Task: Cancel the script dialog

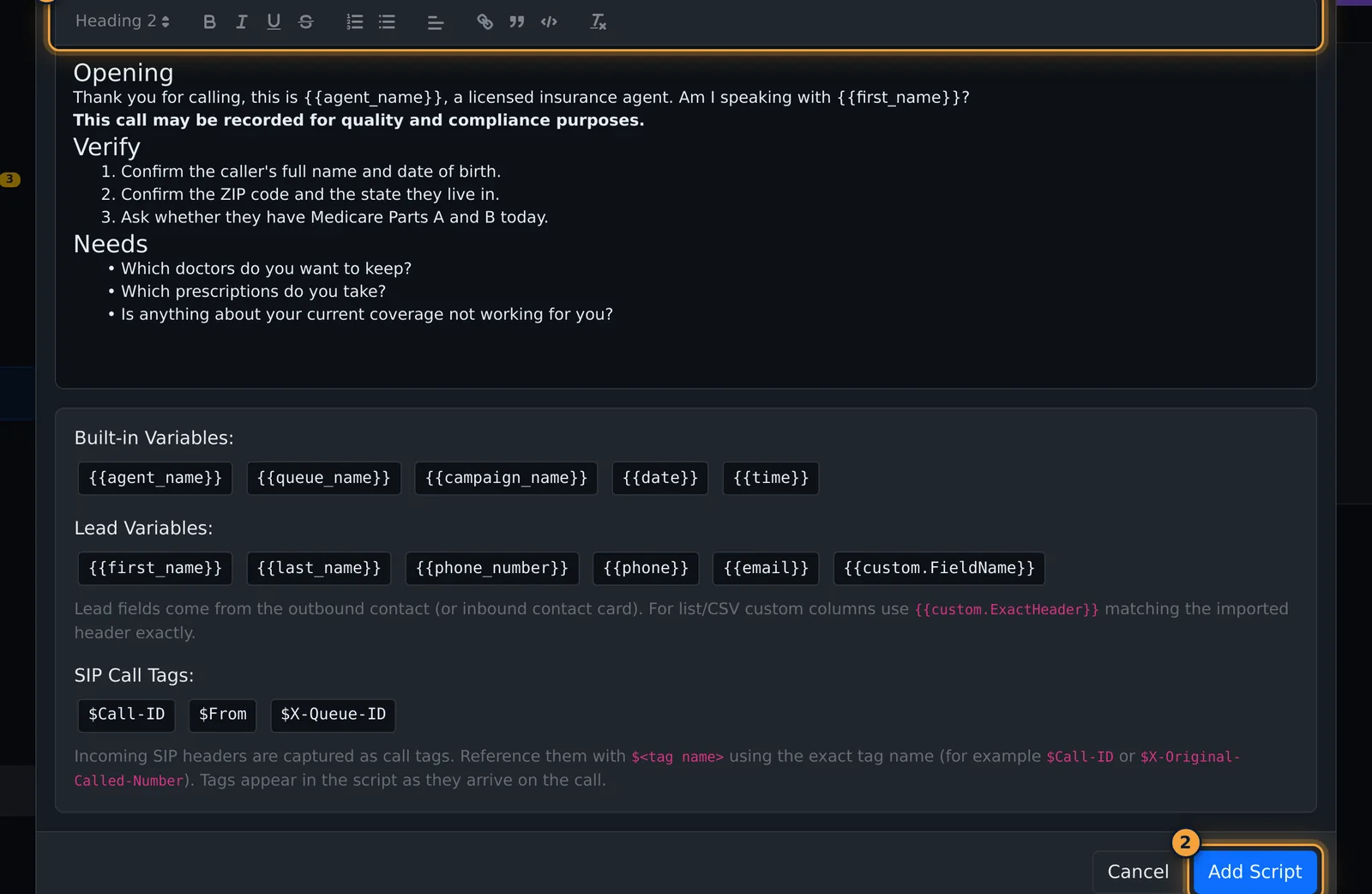Action: coord(1138,872)
